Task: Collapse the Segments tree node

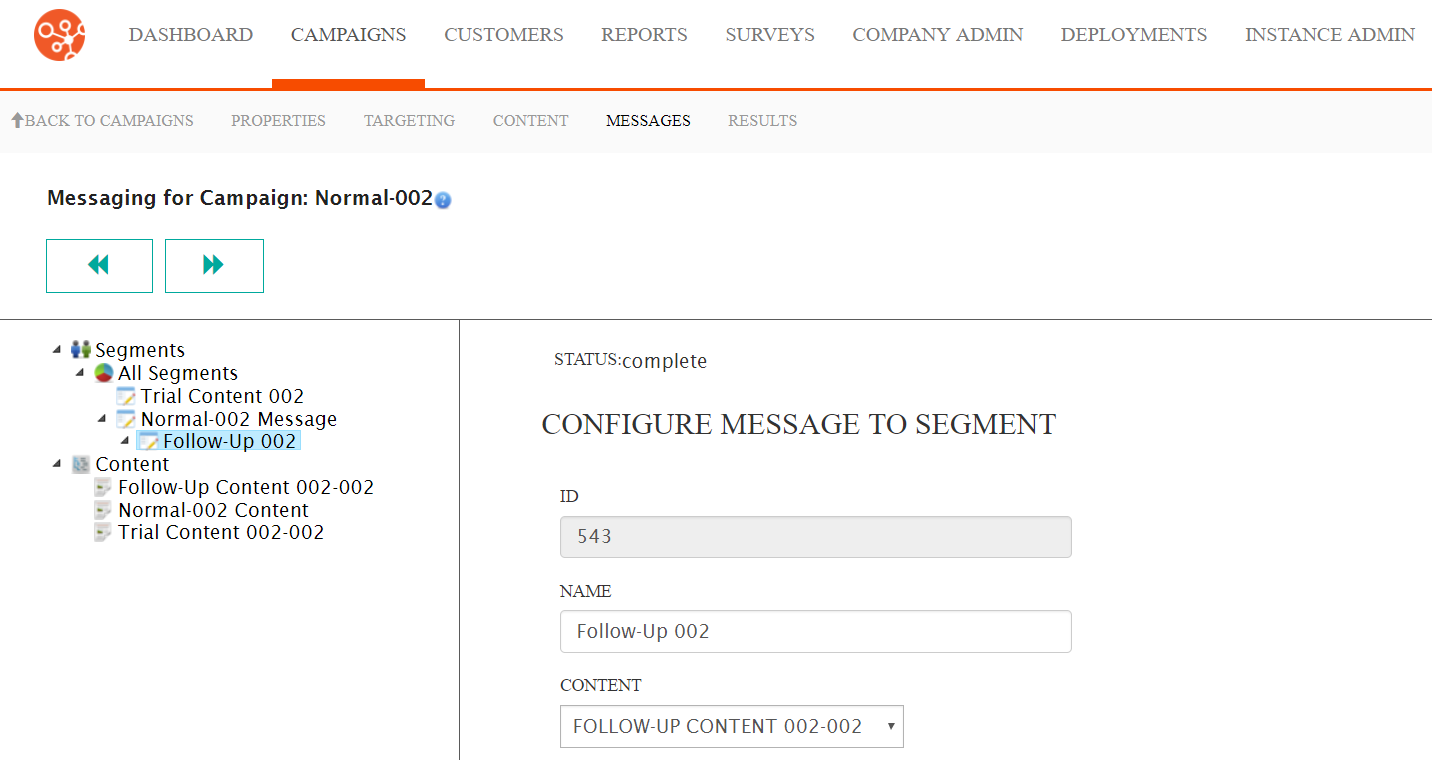Action: pyautogui.click(x=58, y=350)
